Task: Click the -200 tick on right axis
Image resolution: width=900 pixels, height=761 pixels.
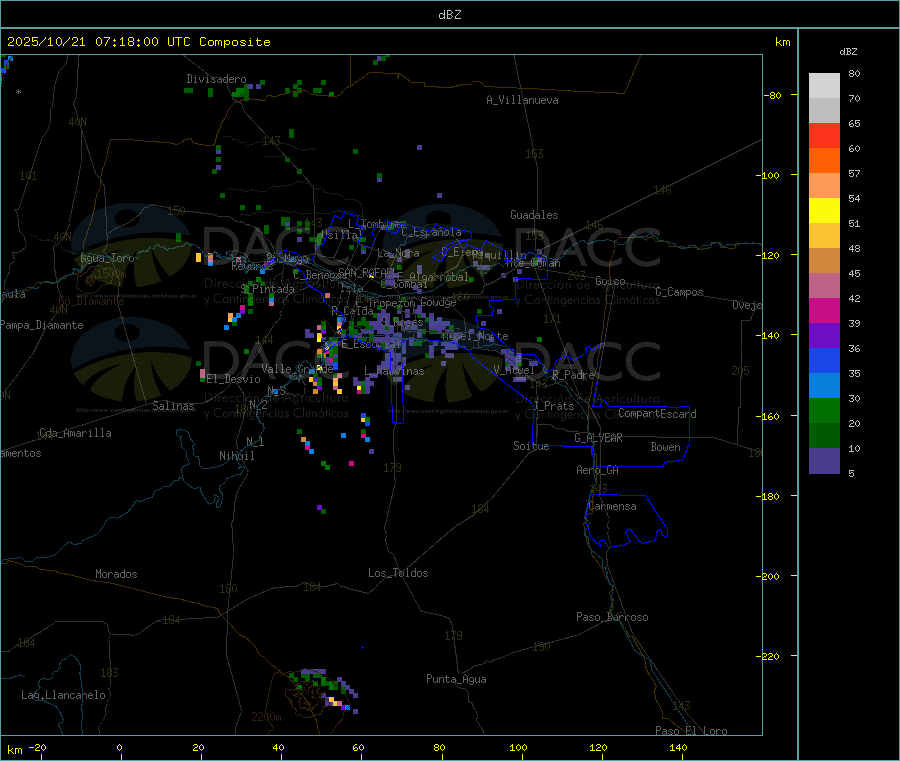Action: pyautogui.click(x=767, y=576)
